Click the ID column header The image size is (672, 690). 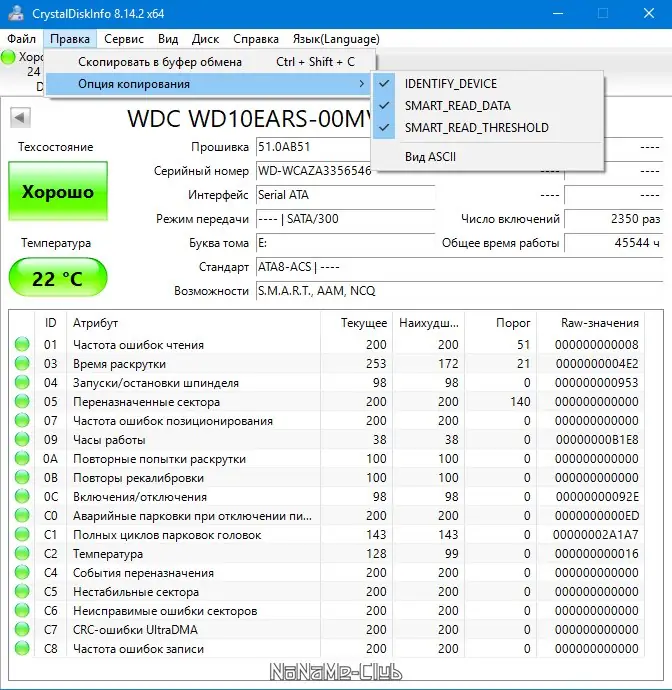coord(51,323)
